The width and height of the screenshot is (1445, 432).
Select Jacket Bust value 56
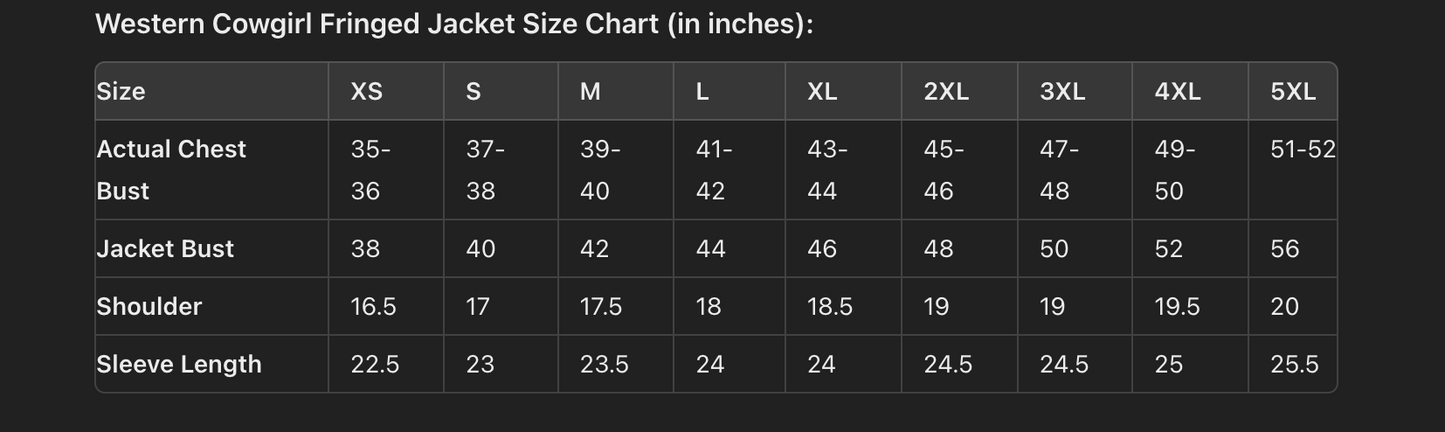point(1285,248)
